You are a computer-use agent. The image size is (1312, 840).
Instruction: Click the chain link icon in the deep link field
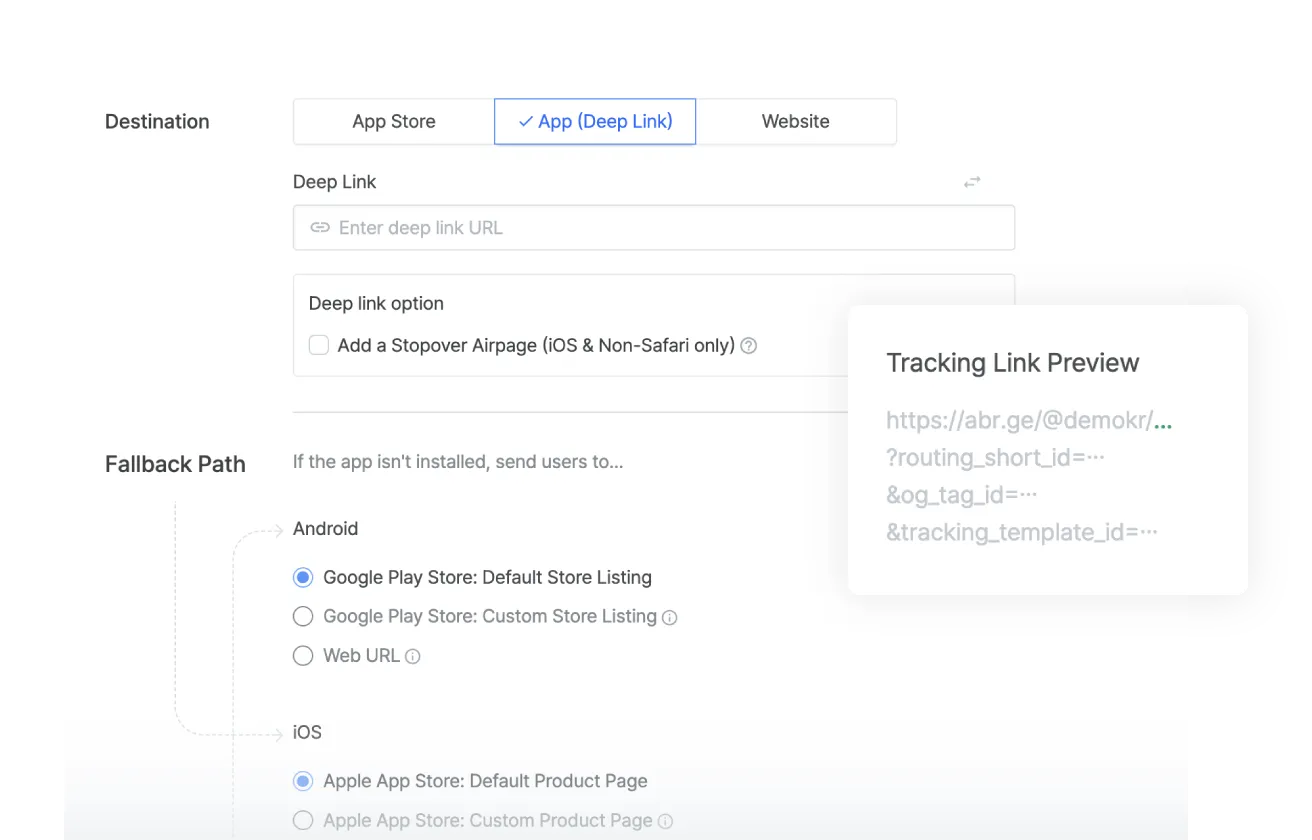click(x=319, y=227)
